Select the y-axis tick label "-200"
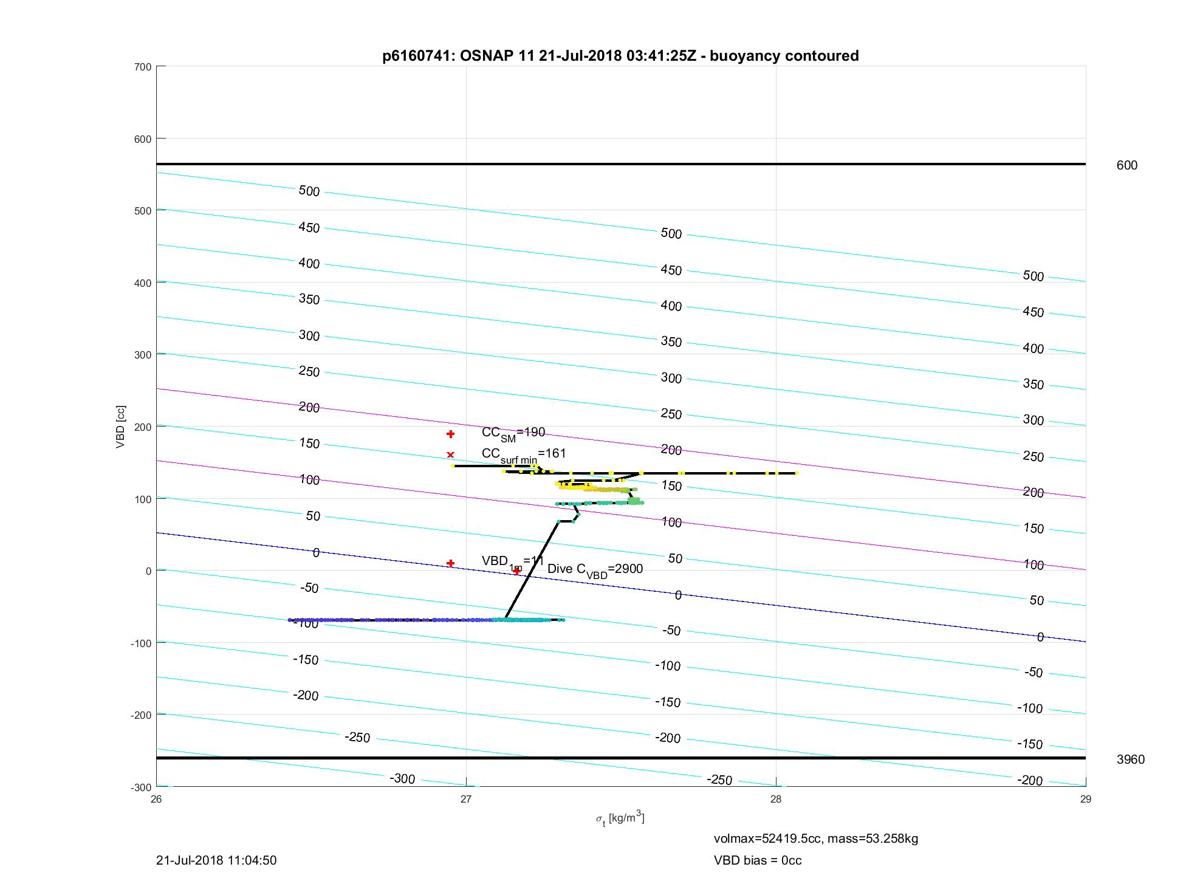 tap(140, 715)
